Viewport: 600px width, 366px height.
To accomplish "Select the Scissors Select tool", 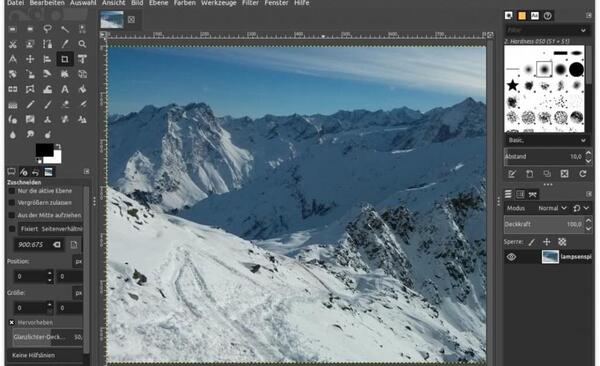I will pyautogui.click(x=13, y=44).
